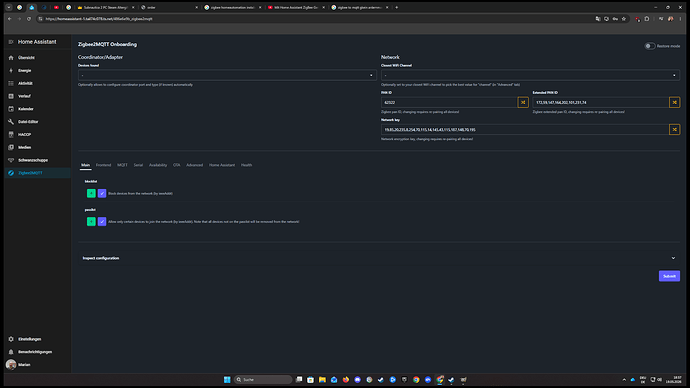Open the Energie sidebar item
Screen dimensions: 690x388
pos(37,70)
